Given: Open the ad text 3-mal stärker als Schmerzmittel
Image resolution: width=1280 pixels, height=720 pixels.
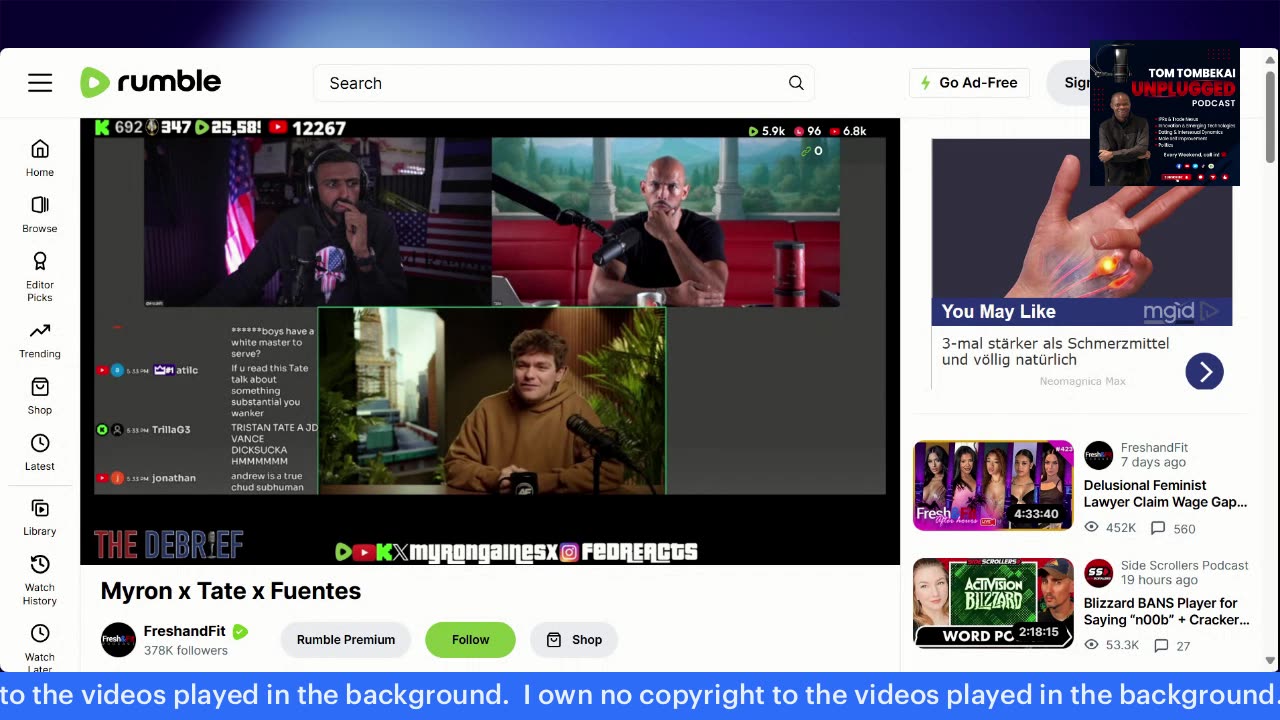Looking at the screenshot, I should (x=1055, y=351).
